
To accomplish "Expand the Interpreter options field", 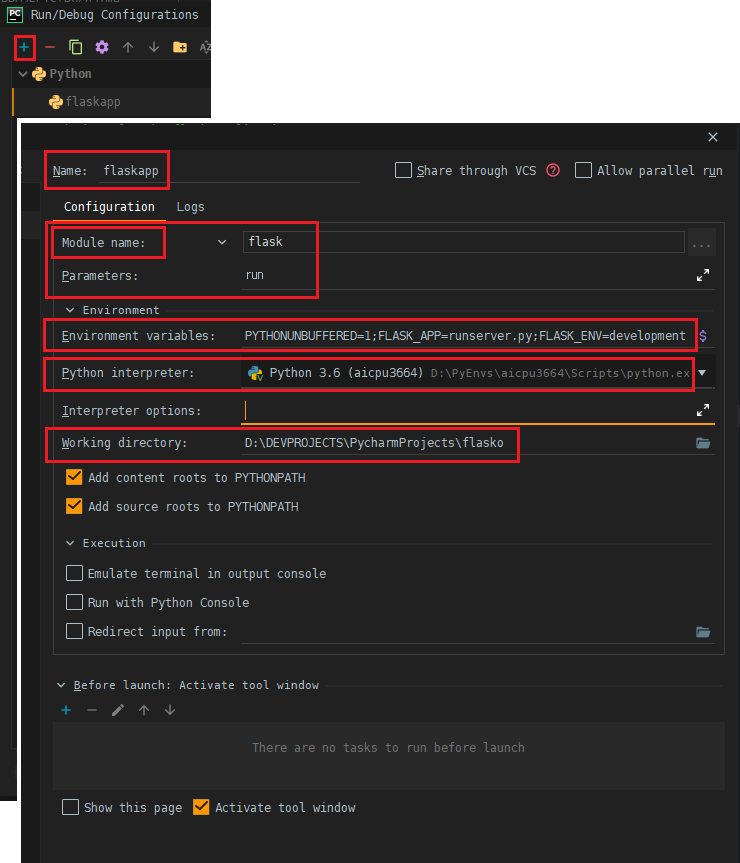I will click(703, 410).
